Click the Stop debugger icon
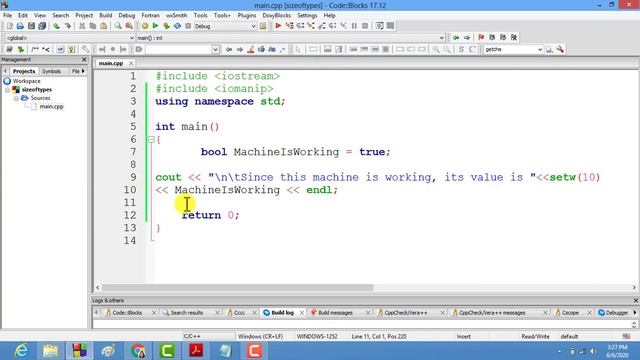 (365, 26)
